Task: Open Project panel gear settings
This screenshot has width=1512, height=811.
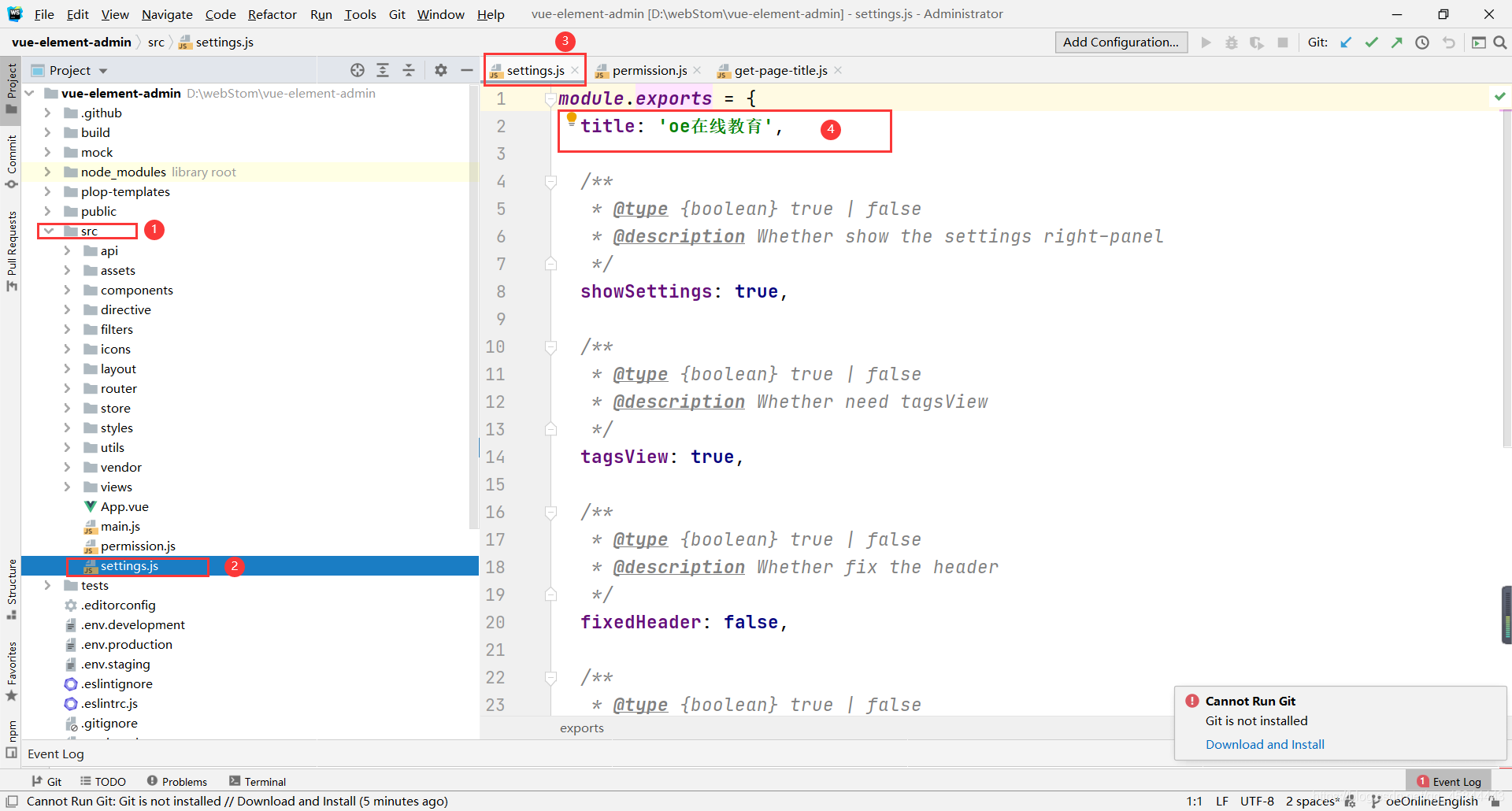Action: click(x=441, y=70)
